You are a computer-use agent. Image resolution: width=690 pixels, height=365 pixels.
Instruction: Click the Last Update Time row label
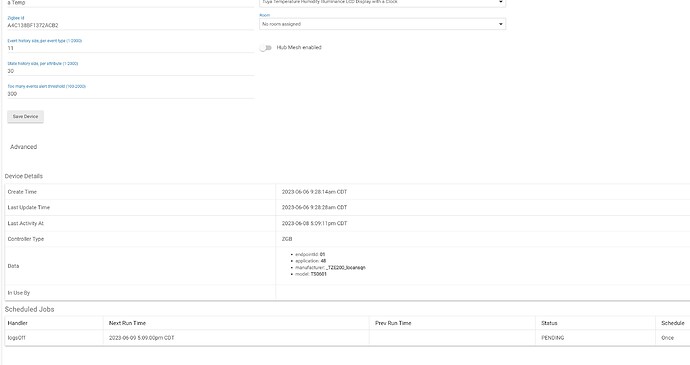[29, 207]
